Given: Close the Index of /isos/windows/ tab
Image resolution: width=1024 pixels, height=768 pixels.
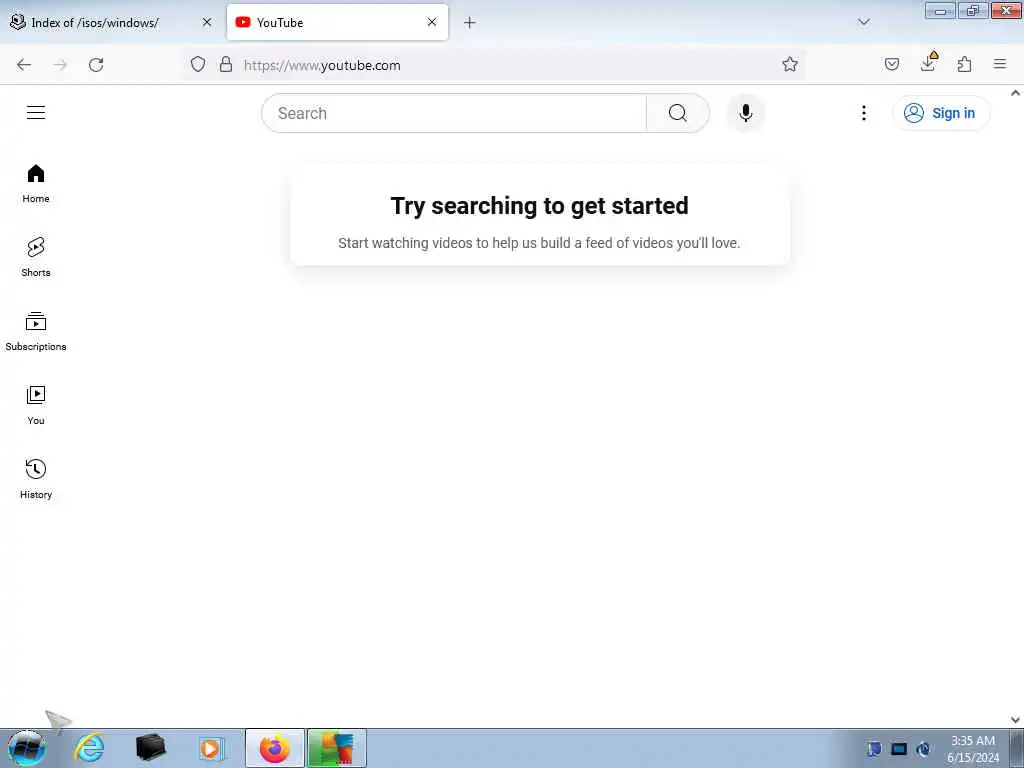Looking at the screenshot, I should tap(207, 22).
